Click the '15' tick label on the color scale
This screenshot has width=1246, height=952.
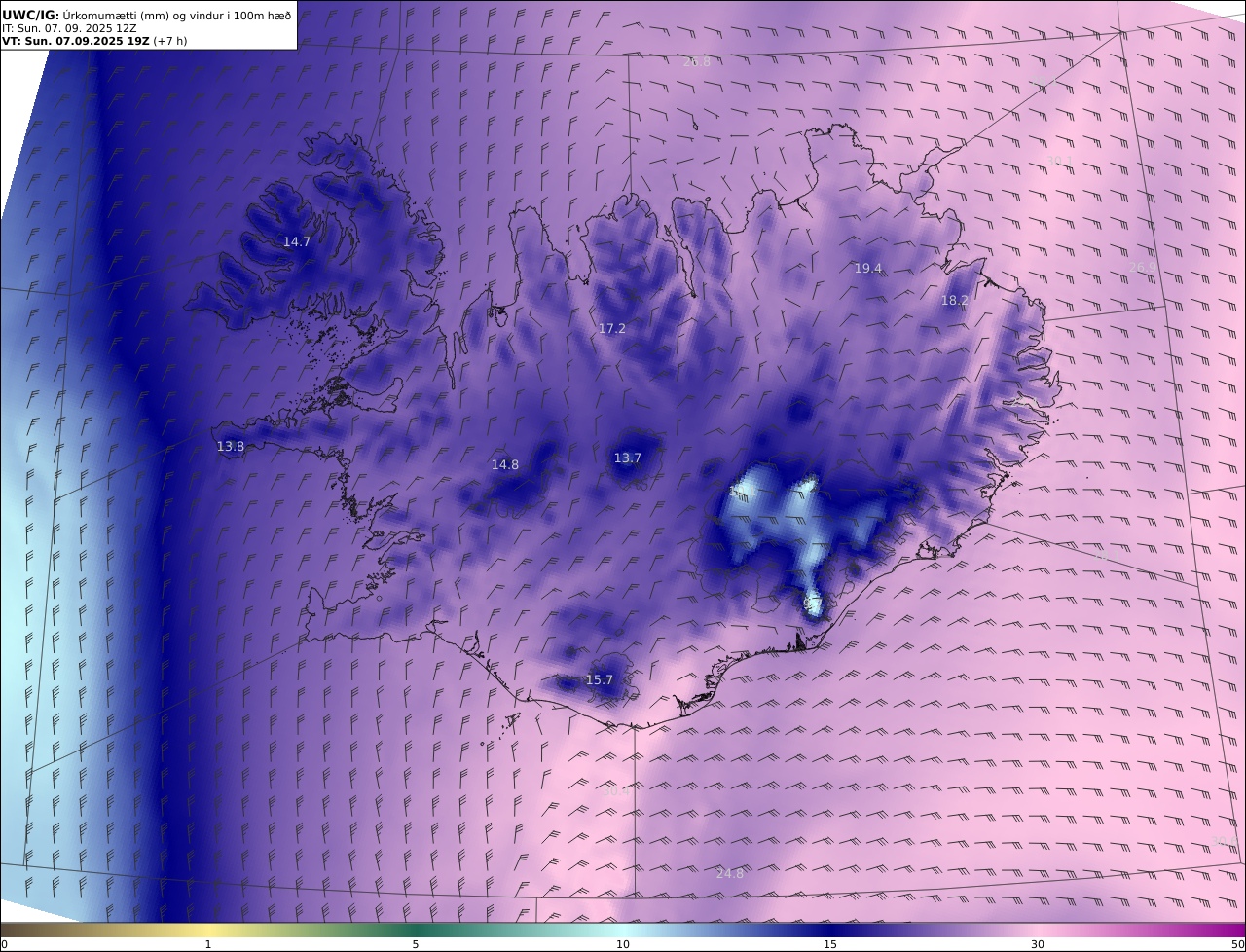click(830, 944)
